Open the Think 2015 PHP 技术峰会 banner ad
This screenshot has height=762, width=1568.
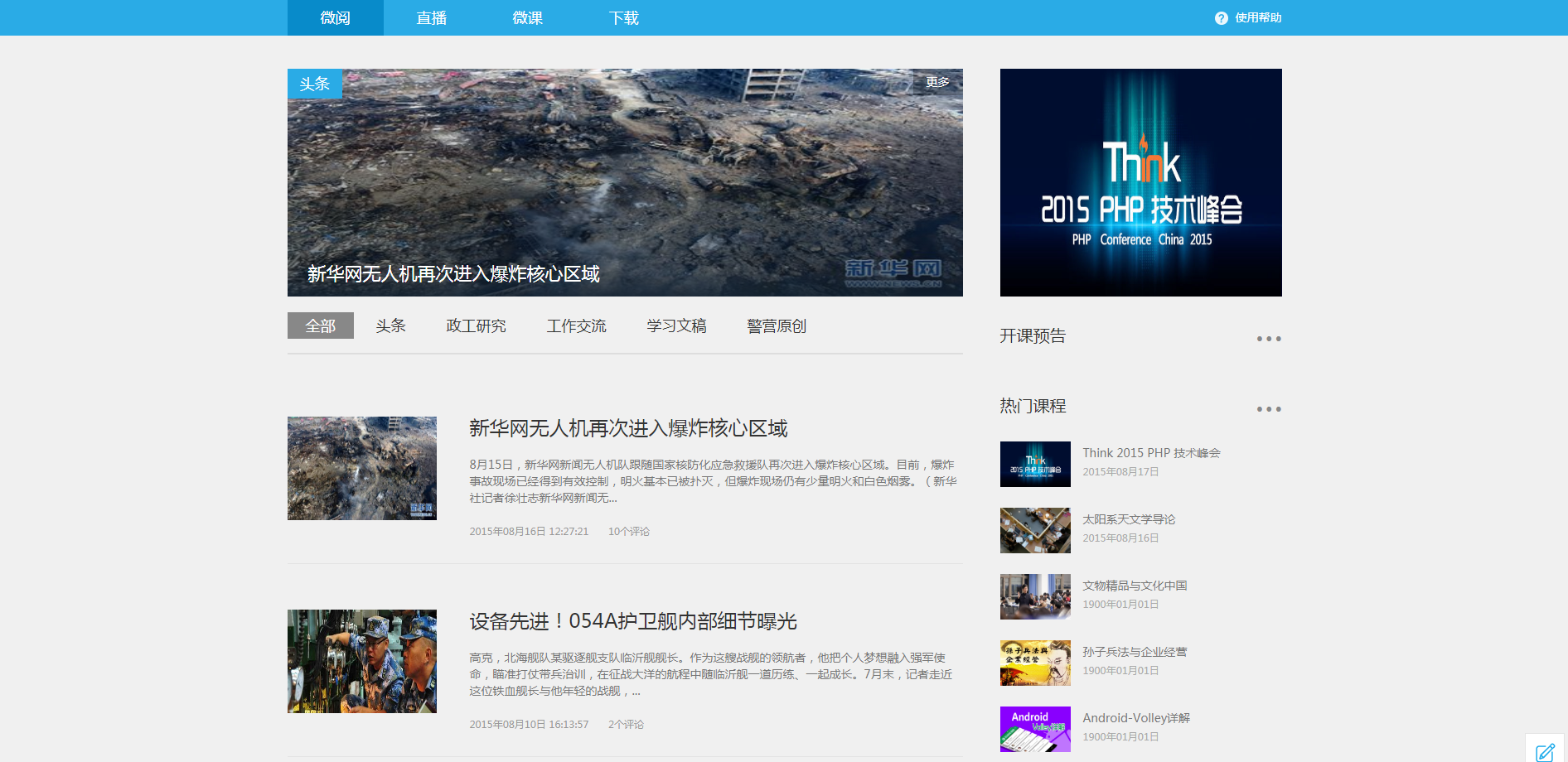click(1141, 182)
